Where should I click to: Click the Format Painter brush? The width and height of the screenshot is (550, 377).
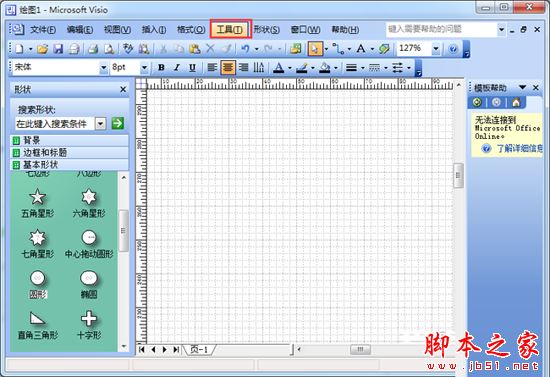coord(226,49)
